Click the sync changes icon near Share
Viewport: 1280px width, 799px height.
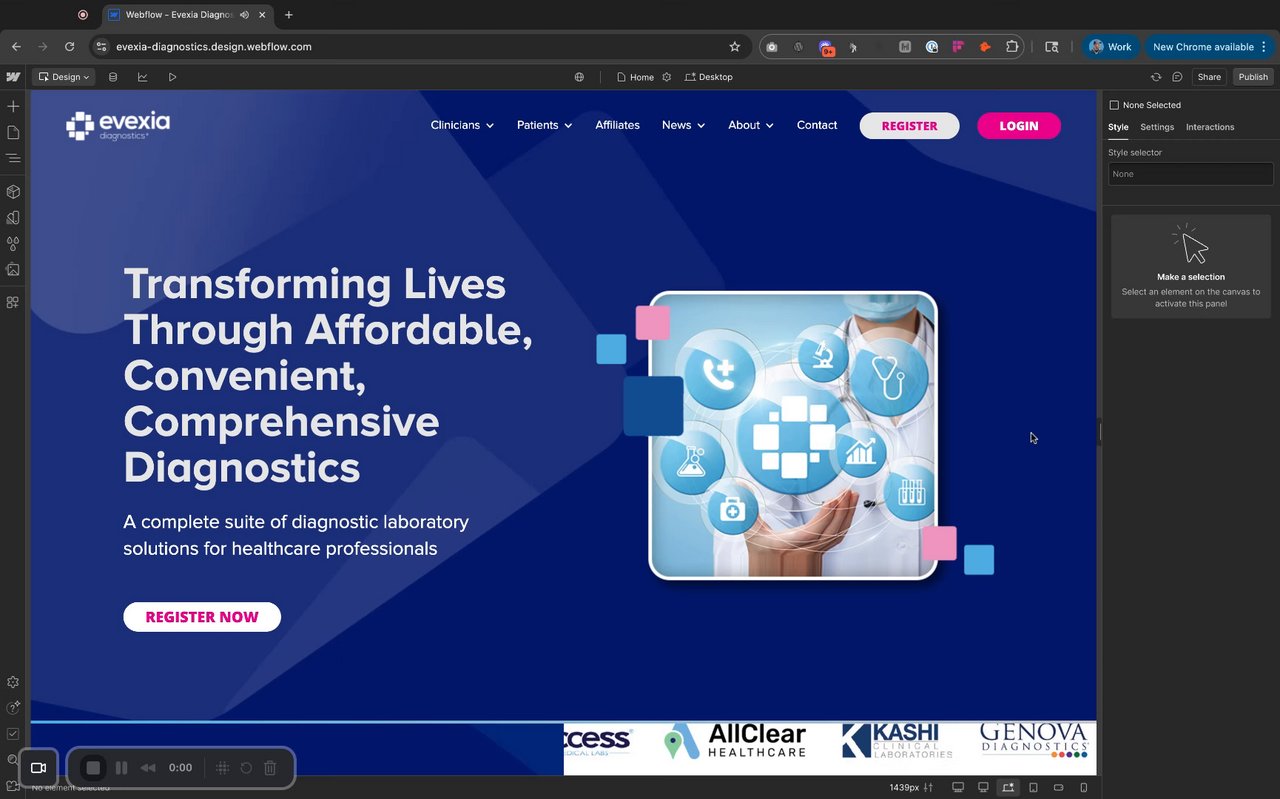point(1156,77)
